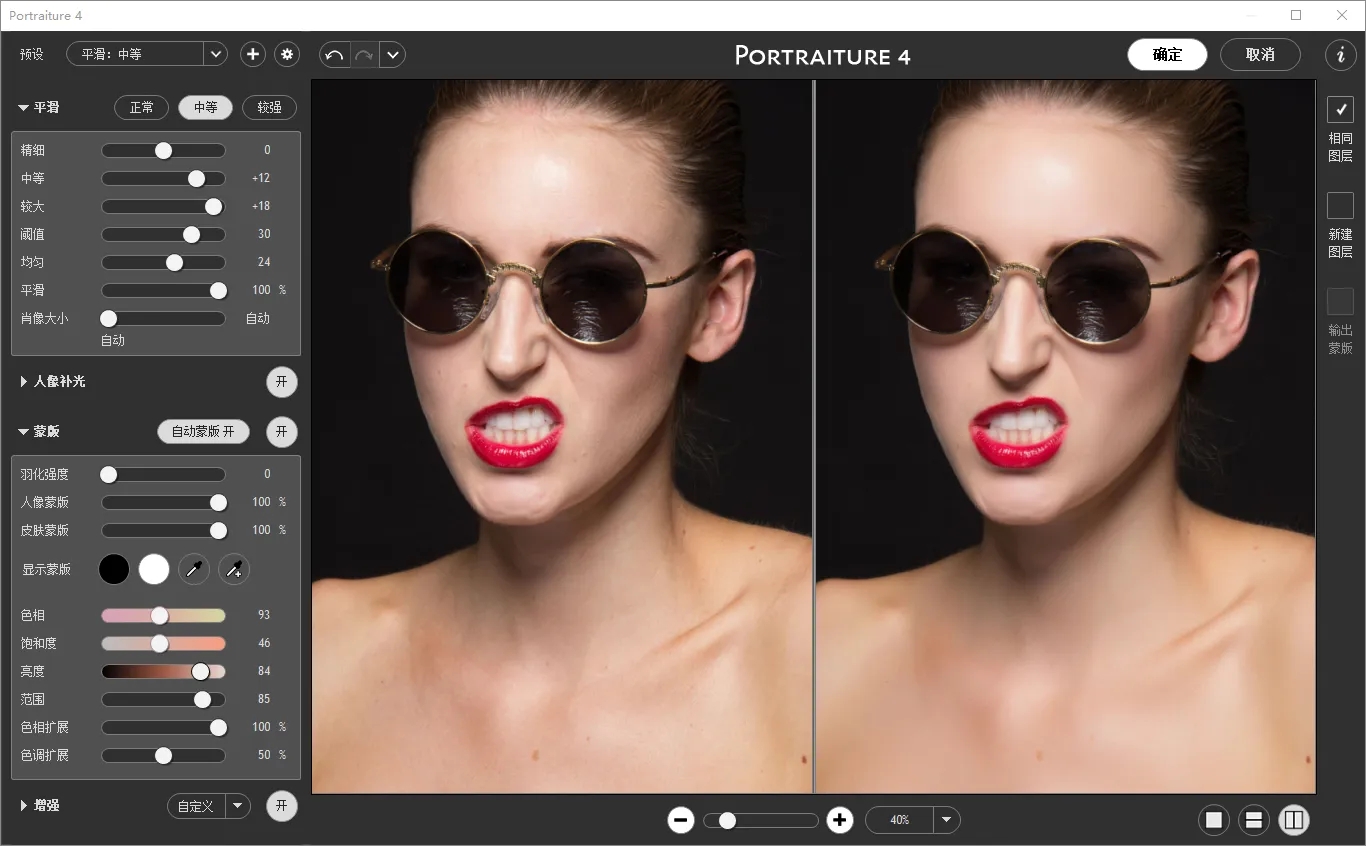The image size is (1366, 846).
Task: Open the 40% zoom level dropdown
Action: pos(946,820)
